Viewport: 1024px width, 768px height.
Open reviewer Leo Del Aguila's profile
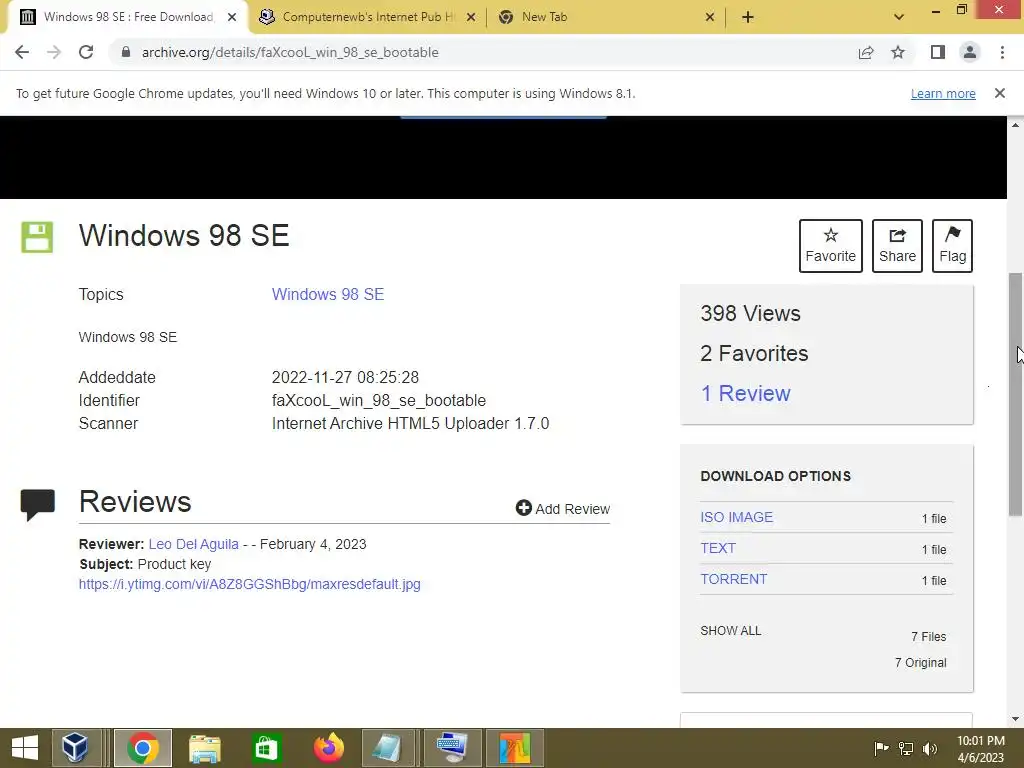(193, 544)
